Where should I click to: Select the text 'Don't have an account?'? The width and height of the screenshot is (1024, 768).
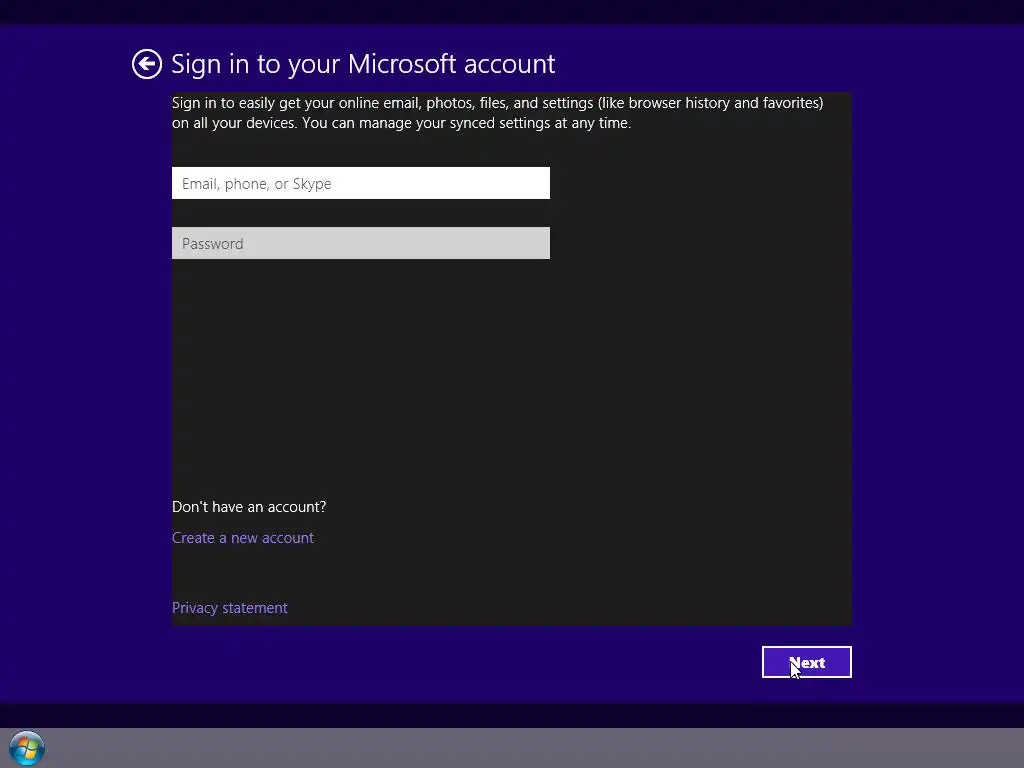[x=249, y=507]
